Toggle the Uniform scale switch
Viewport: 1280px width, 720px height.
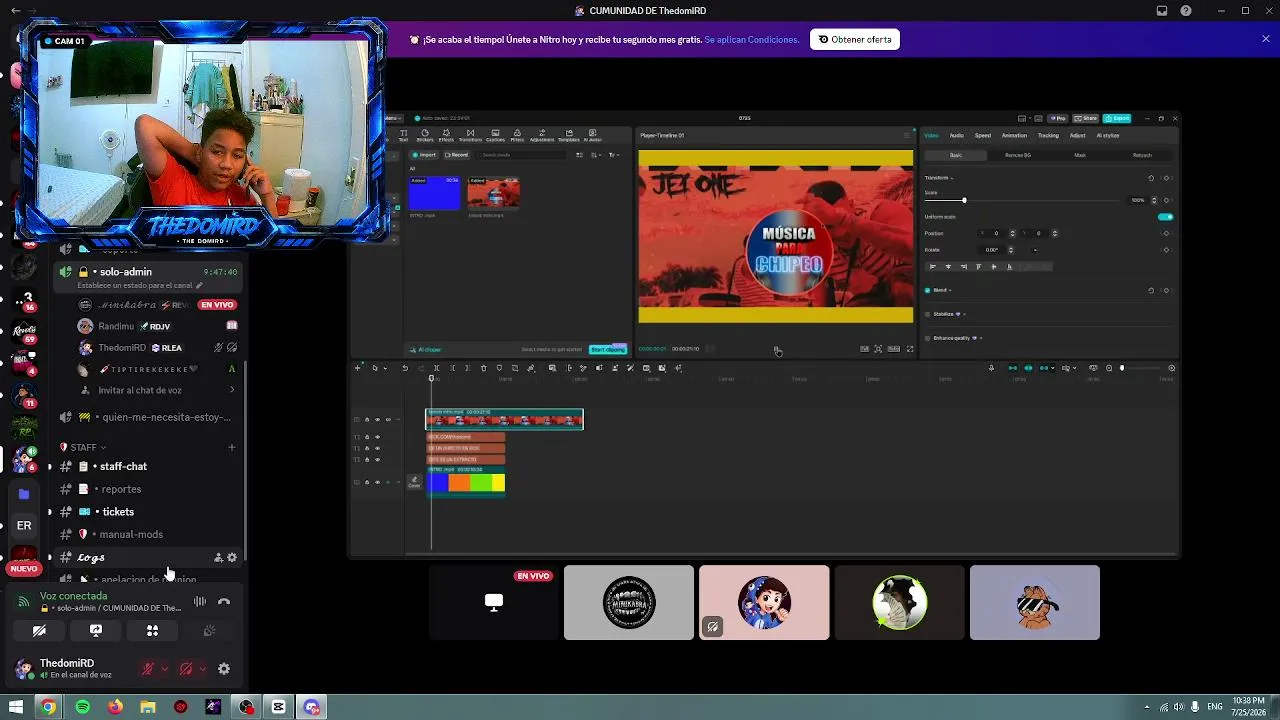[1166, 217]
